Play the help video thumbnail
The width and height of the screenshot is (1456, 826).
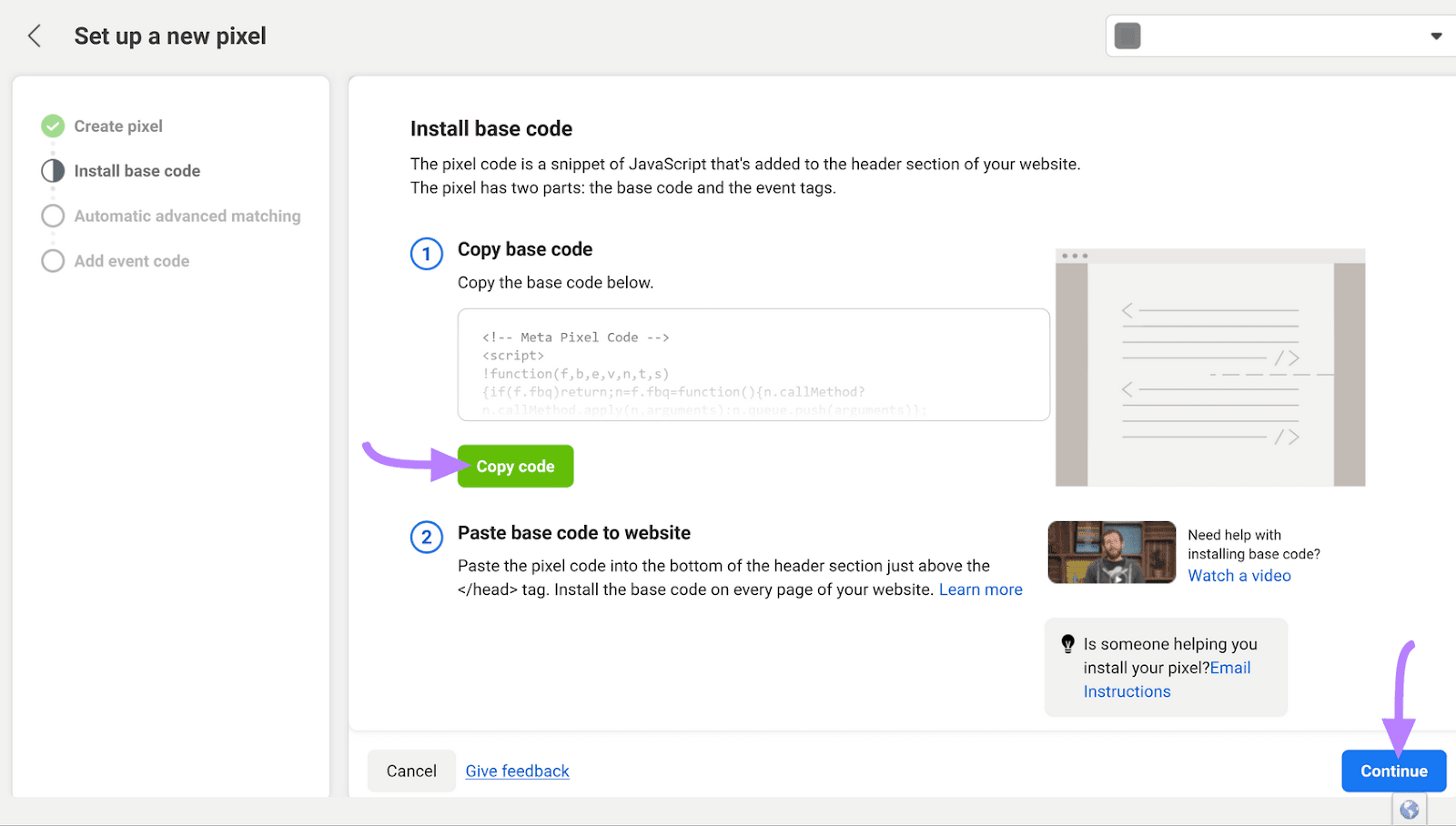[1110, 552]
